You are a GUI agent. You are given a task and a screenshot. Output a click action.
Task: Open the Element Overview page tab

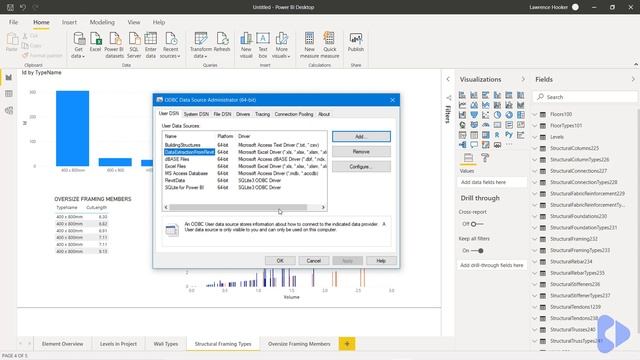(x=62, y=344)
